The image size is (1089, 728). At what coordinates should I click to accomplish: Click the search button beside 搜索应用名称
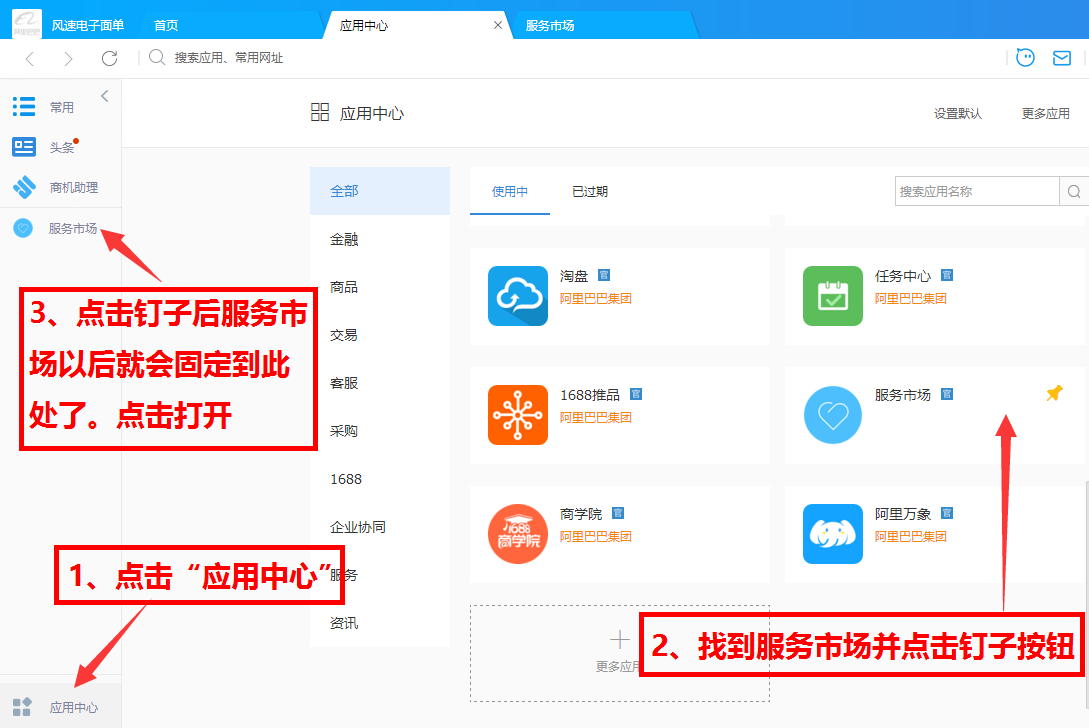pos(1074,191)
